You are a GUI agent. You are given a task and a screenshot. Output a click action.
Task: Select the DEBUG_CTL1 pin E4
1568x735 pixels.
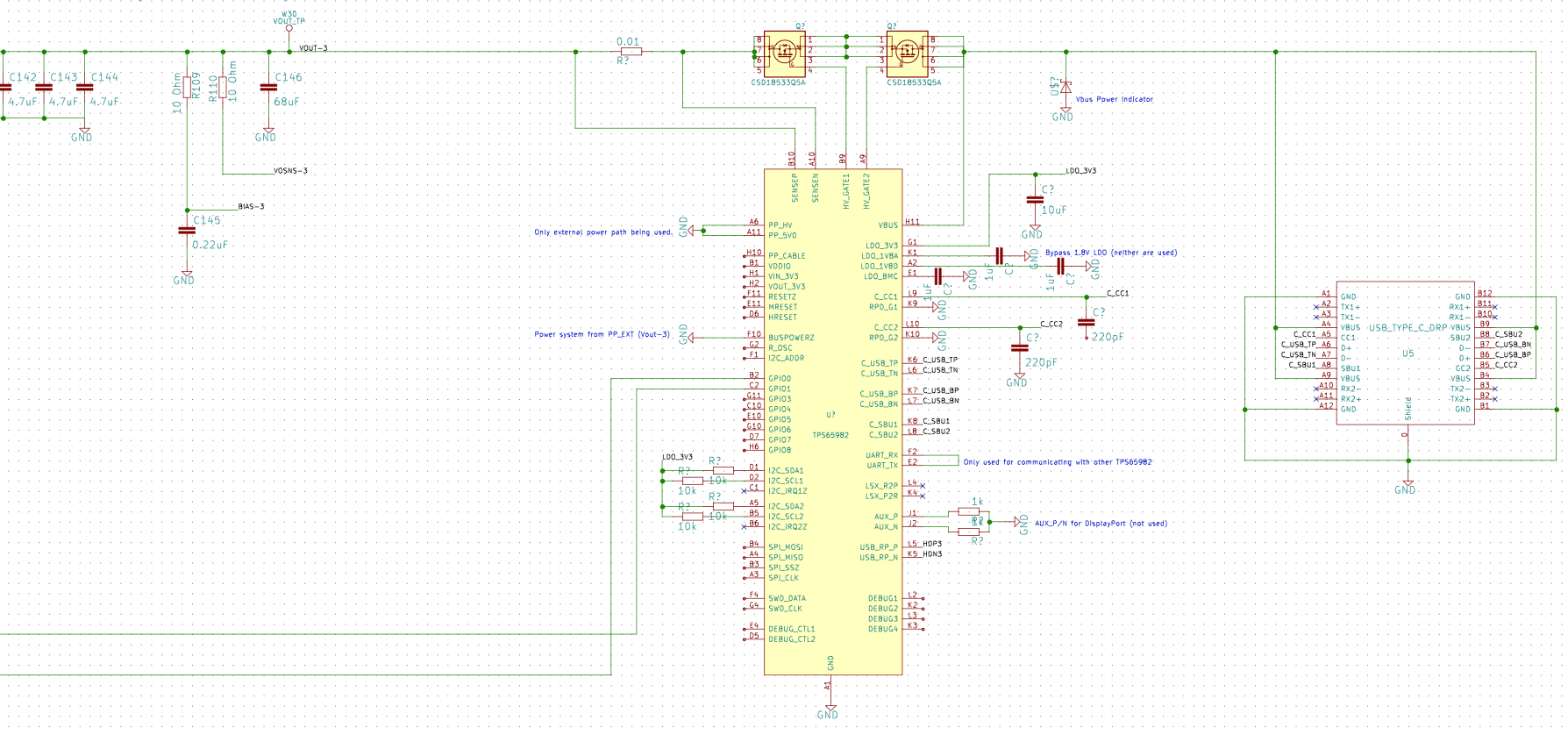click(753, 627)
